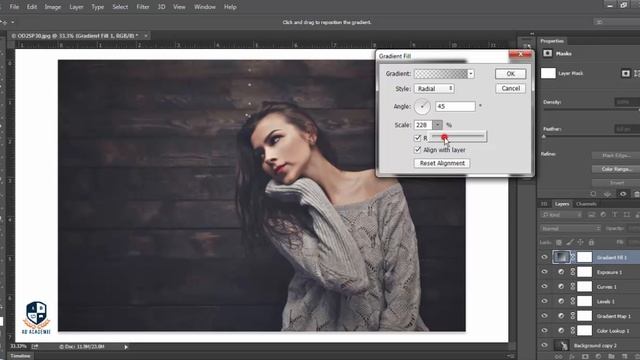The image size is (640, 360).
Task: Click the Exposure 1 adjustment icon
Action: pos(561,272)
